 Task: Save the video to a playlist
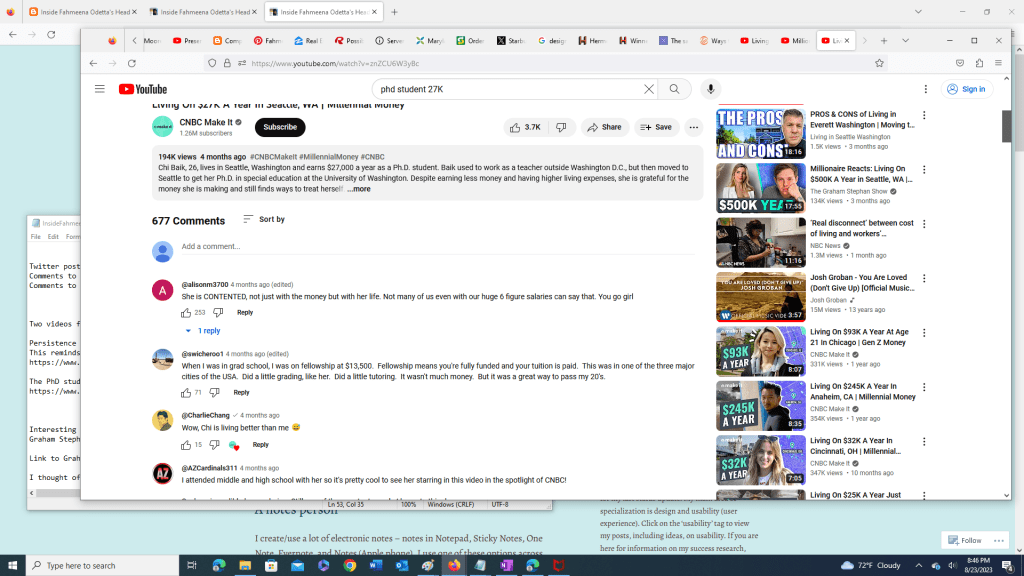point(654,127)
